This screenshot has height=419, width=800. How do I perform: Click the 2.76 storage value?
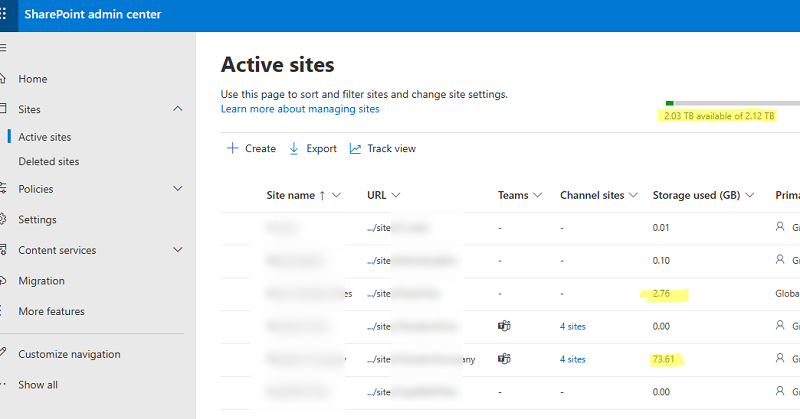(x=661, y=293)
